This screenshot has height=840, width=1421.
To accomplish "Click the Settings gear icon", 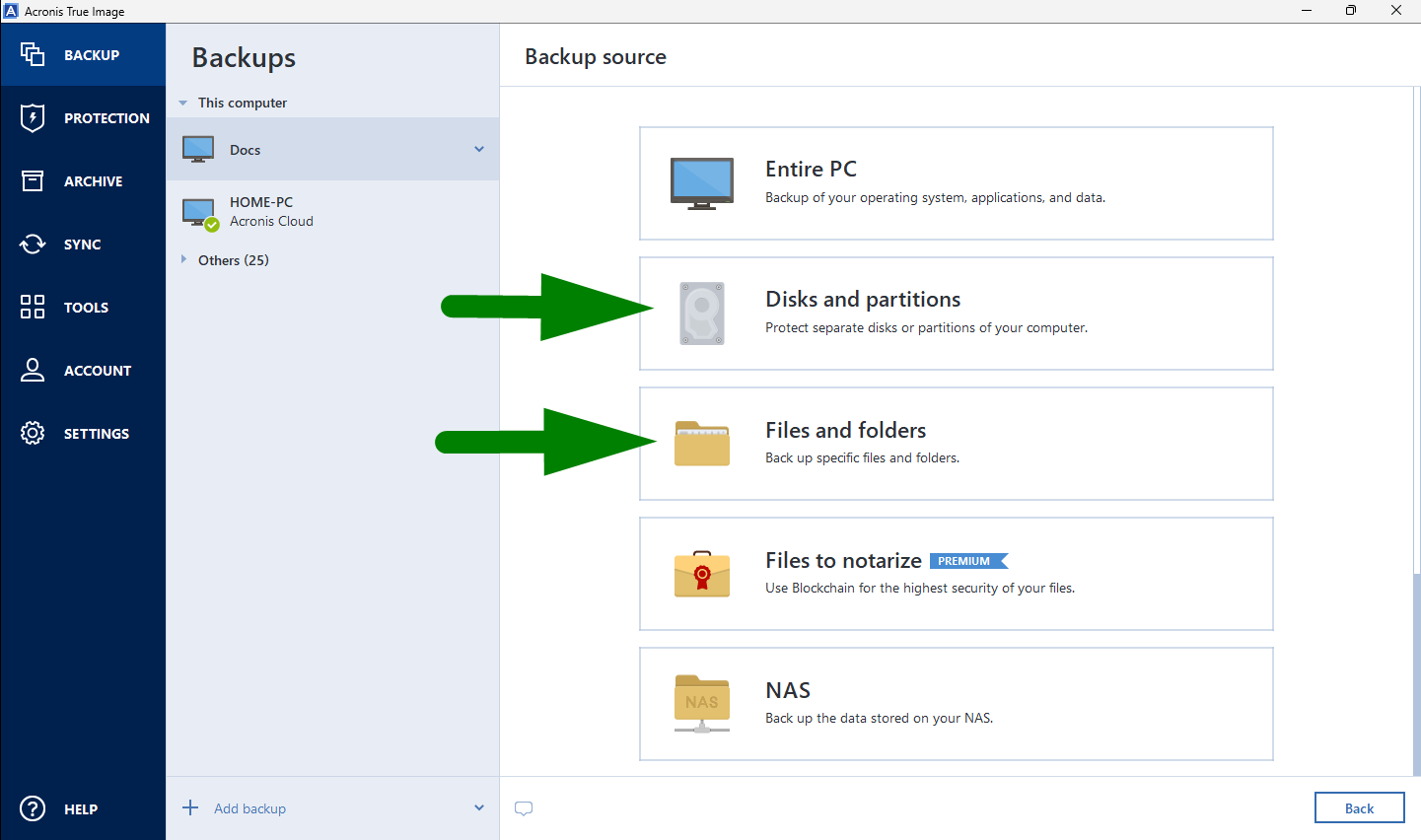I will point(32,433).
